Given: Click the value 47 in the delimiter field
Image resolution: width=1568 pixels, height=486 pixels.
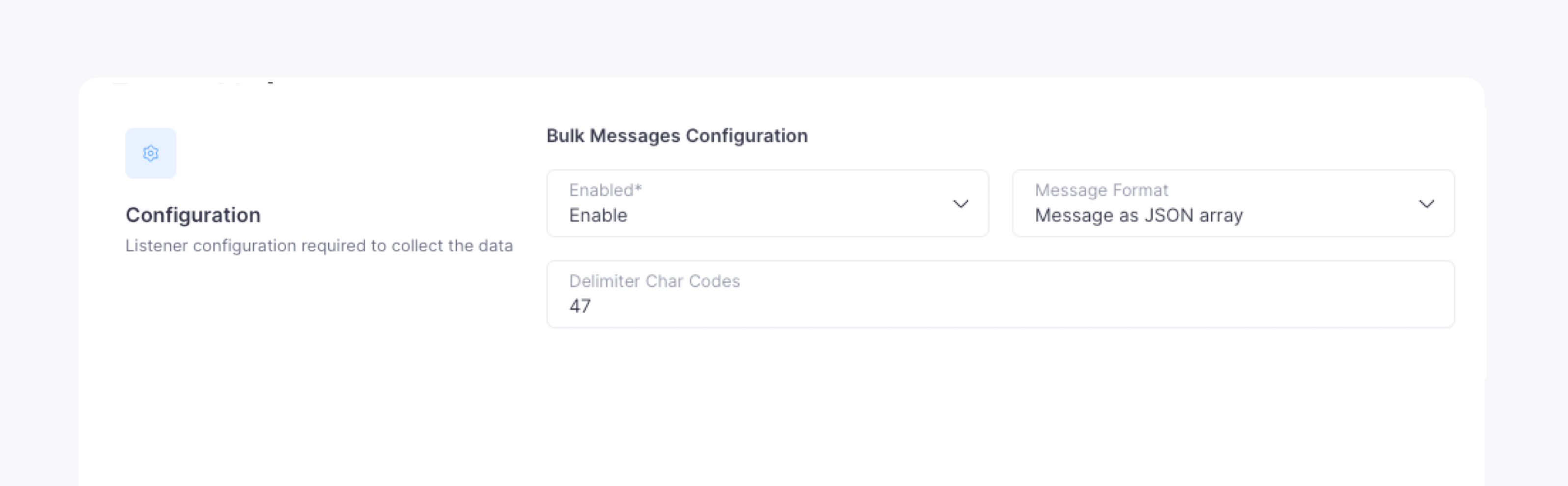Looking at the screenshot, I should [x=580, y=306].
